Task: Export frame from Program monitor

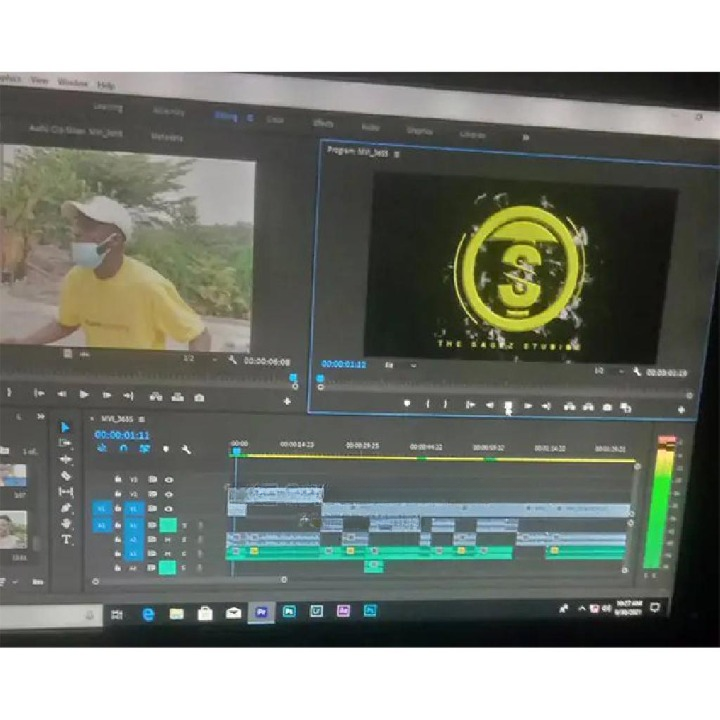Action: click(607, 407)
